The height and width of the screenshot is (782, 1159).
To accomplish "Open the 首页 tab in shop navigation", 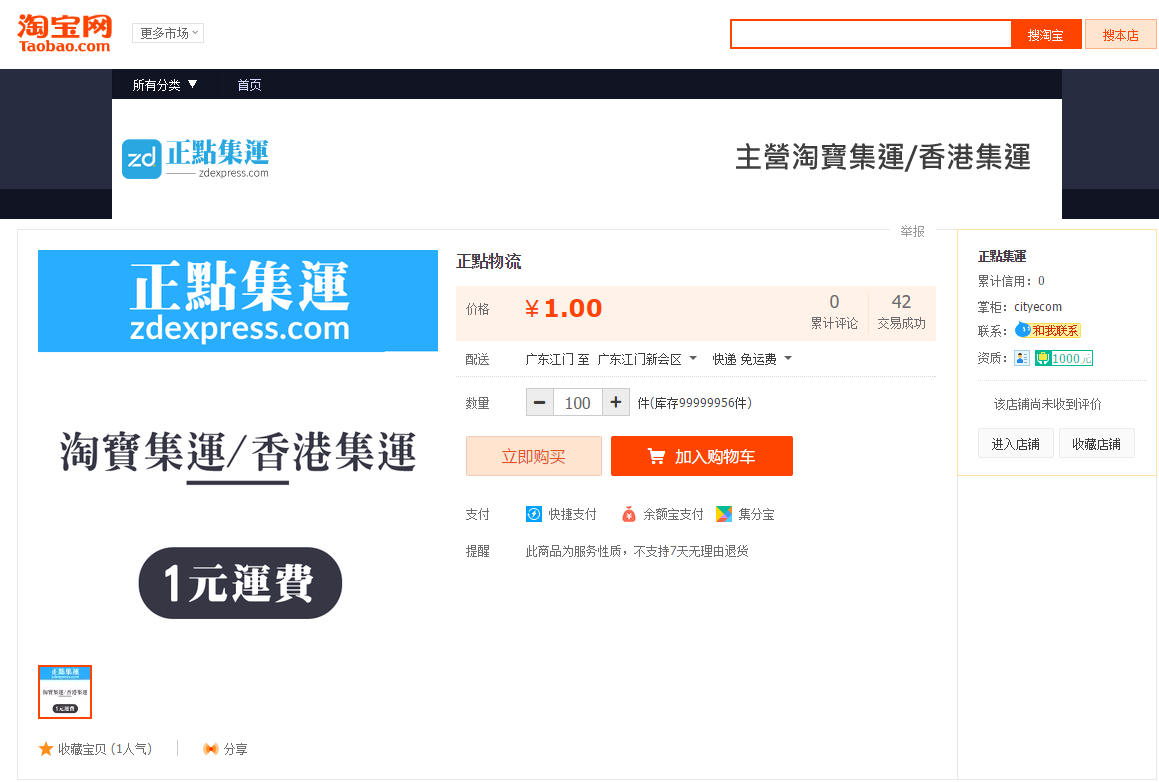I will 249,85.
